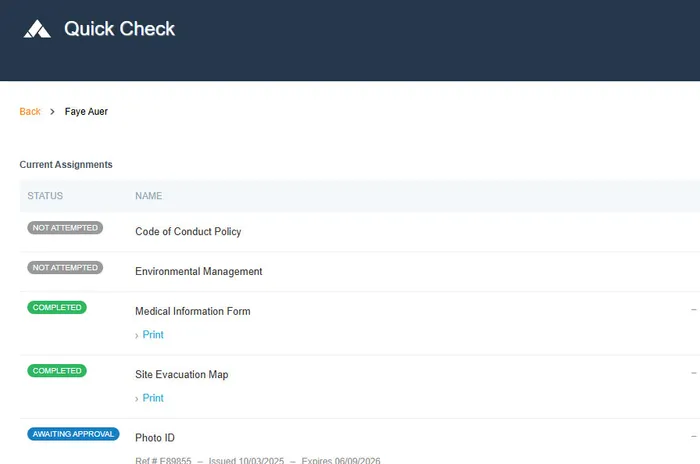Open the Code of Conduct Policy assignment
700x464 pixels.
[x=188, y=231]
